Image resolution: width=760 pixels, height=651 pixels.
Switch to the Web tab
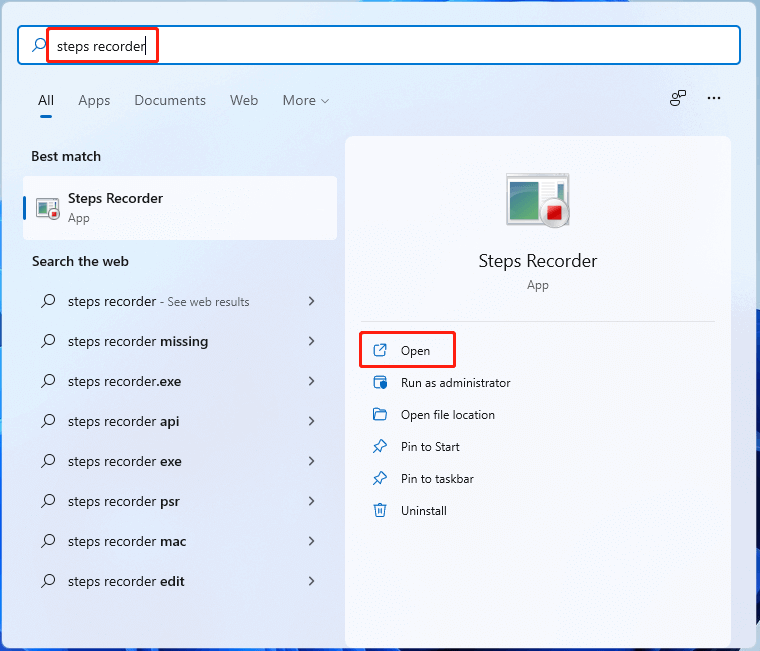pos(244,100)
